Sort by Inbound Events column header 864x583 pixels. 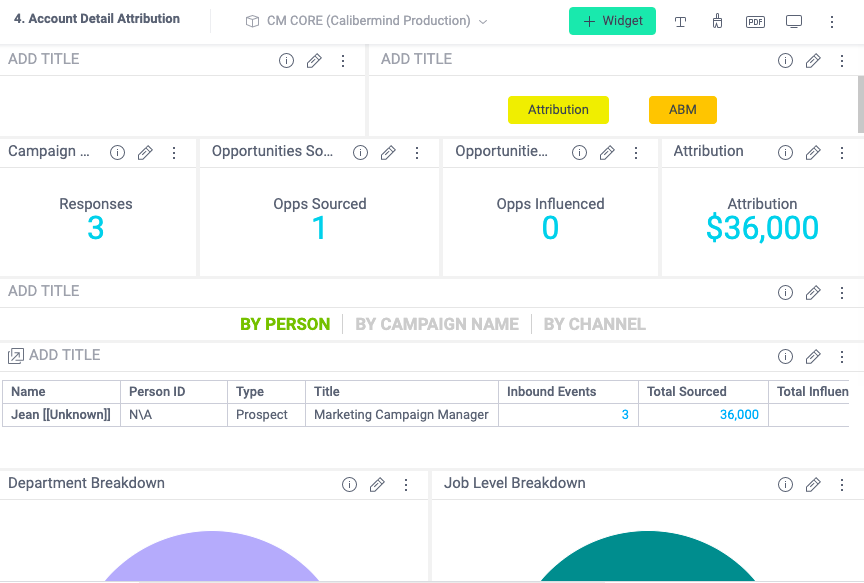568,392
